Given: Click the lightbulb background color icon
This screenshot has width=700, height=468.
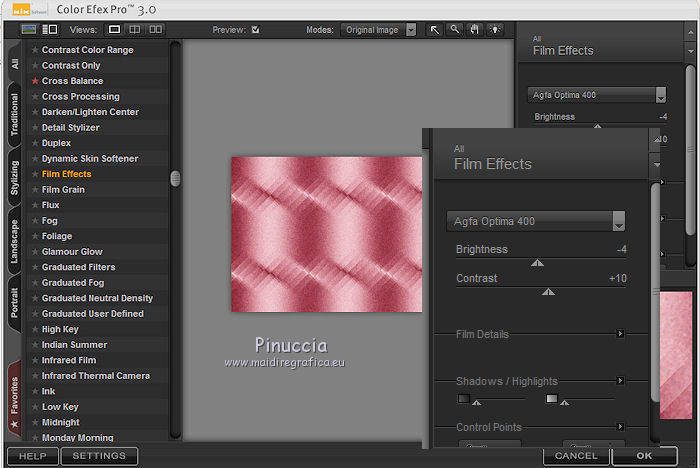Looking at the screenshot, I should pyautogui.click(x=493, y=30).
